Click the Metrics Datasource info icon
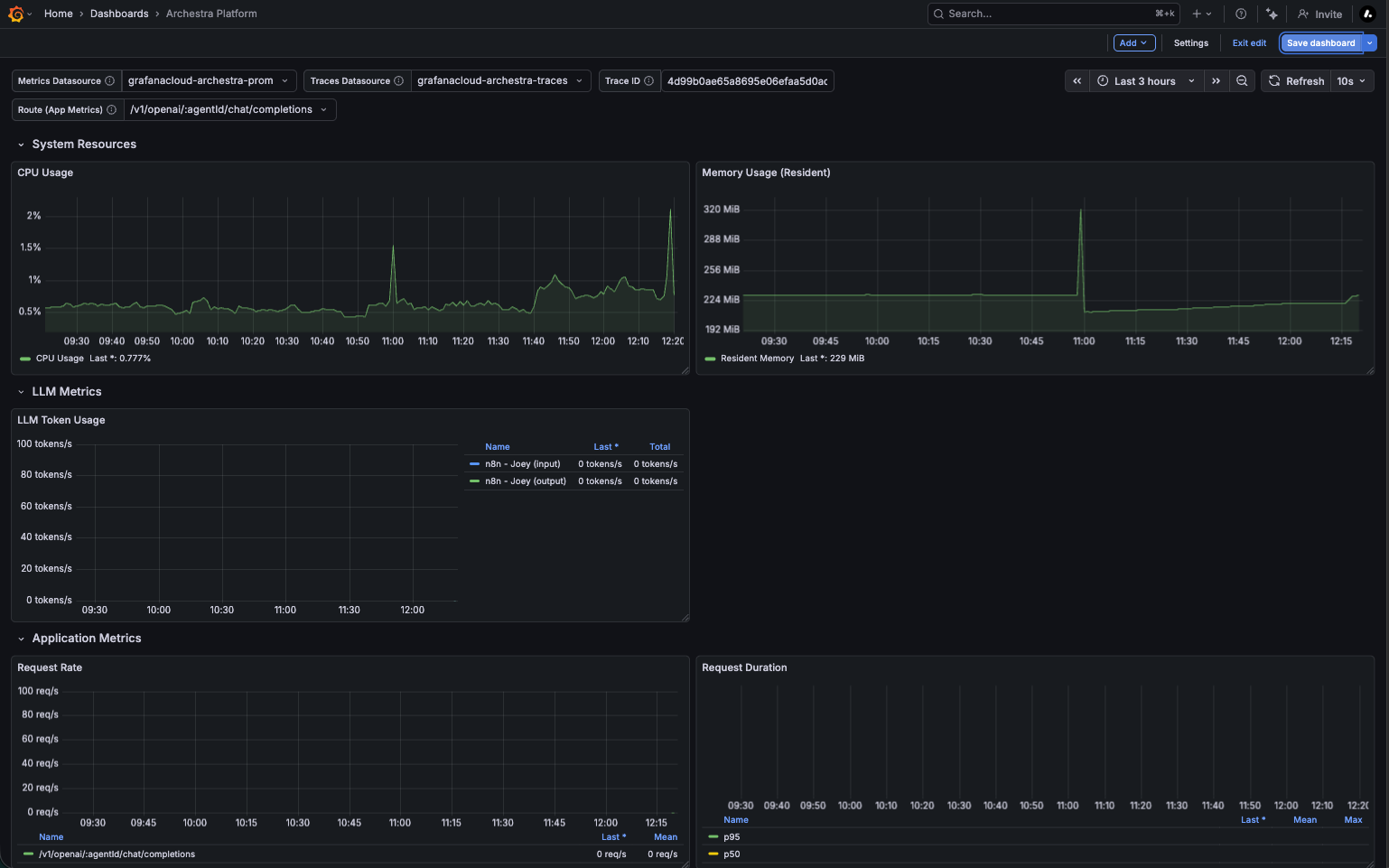This screenshot has width=1389, height=868. [x=109, y=81]
